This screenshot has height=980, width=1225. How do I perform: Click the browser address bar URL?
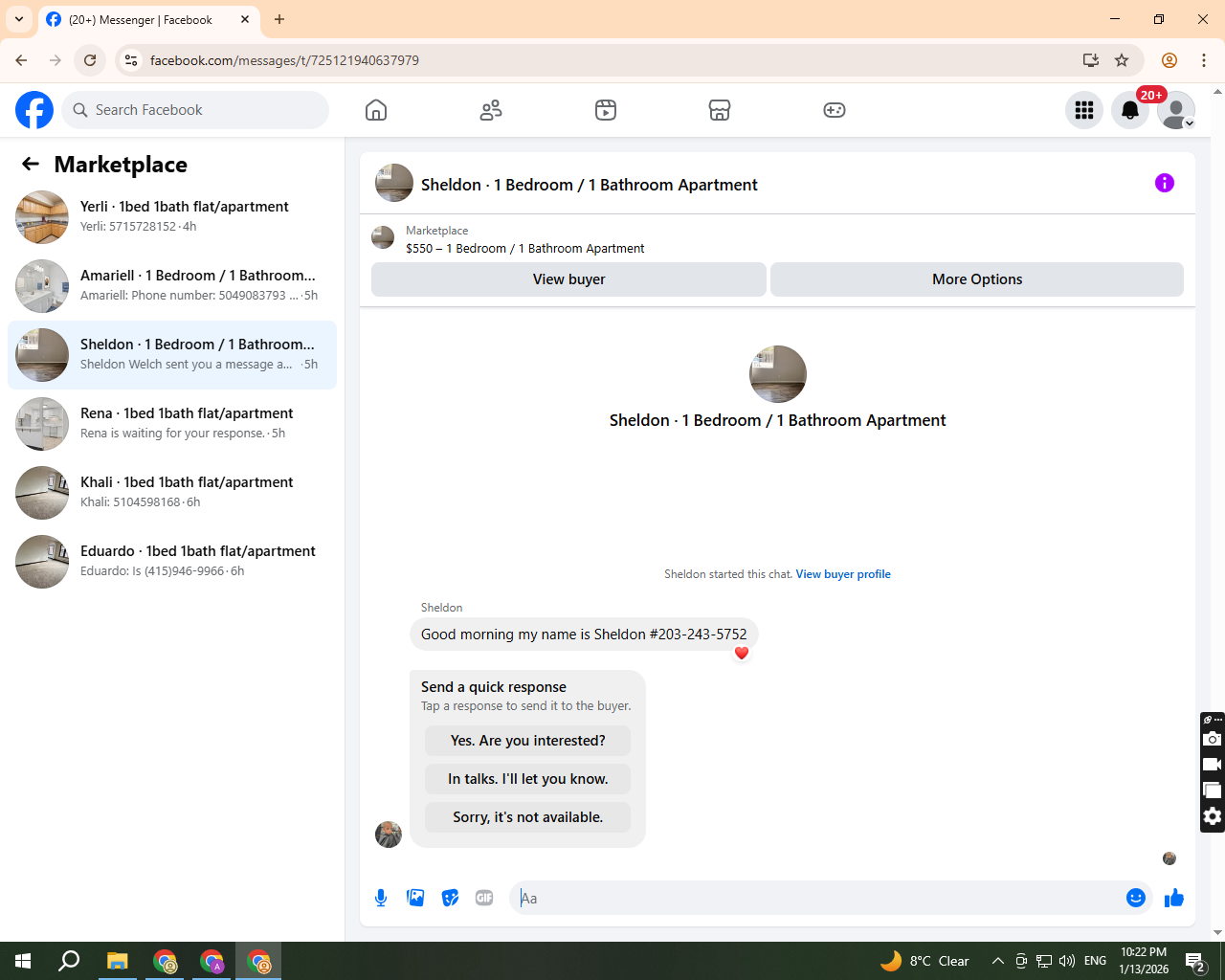[284, 60]
